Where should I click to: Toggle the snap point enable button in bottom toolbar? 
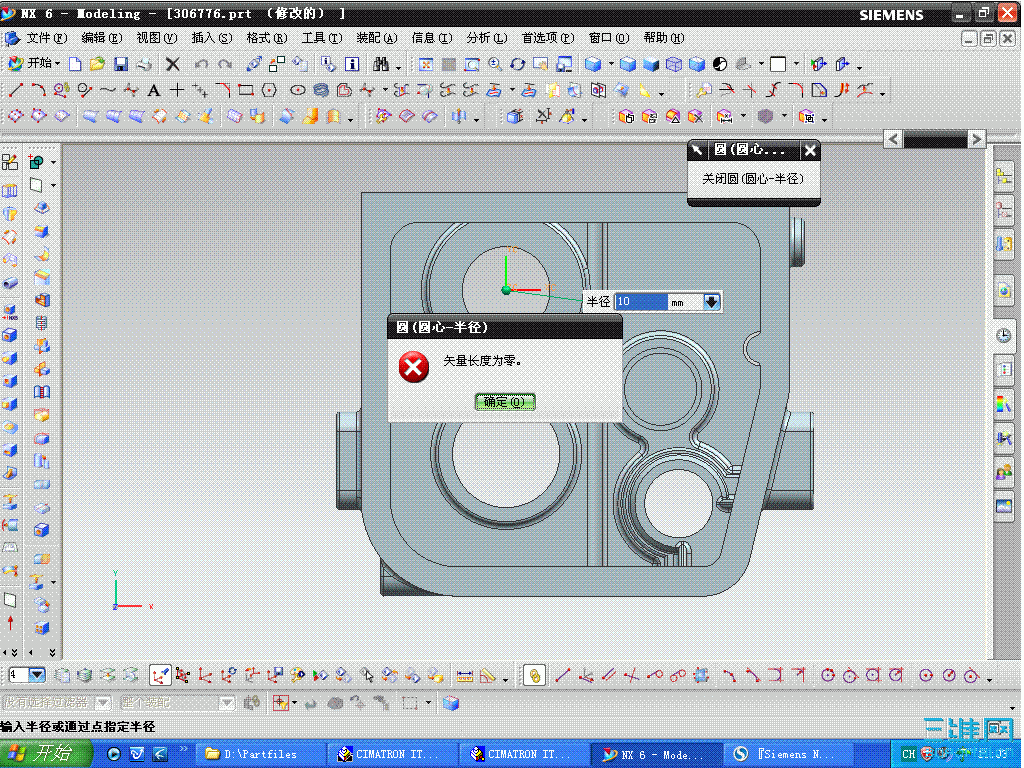pos(159,676)
